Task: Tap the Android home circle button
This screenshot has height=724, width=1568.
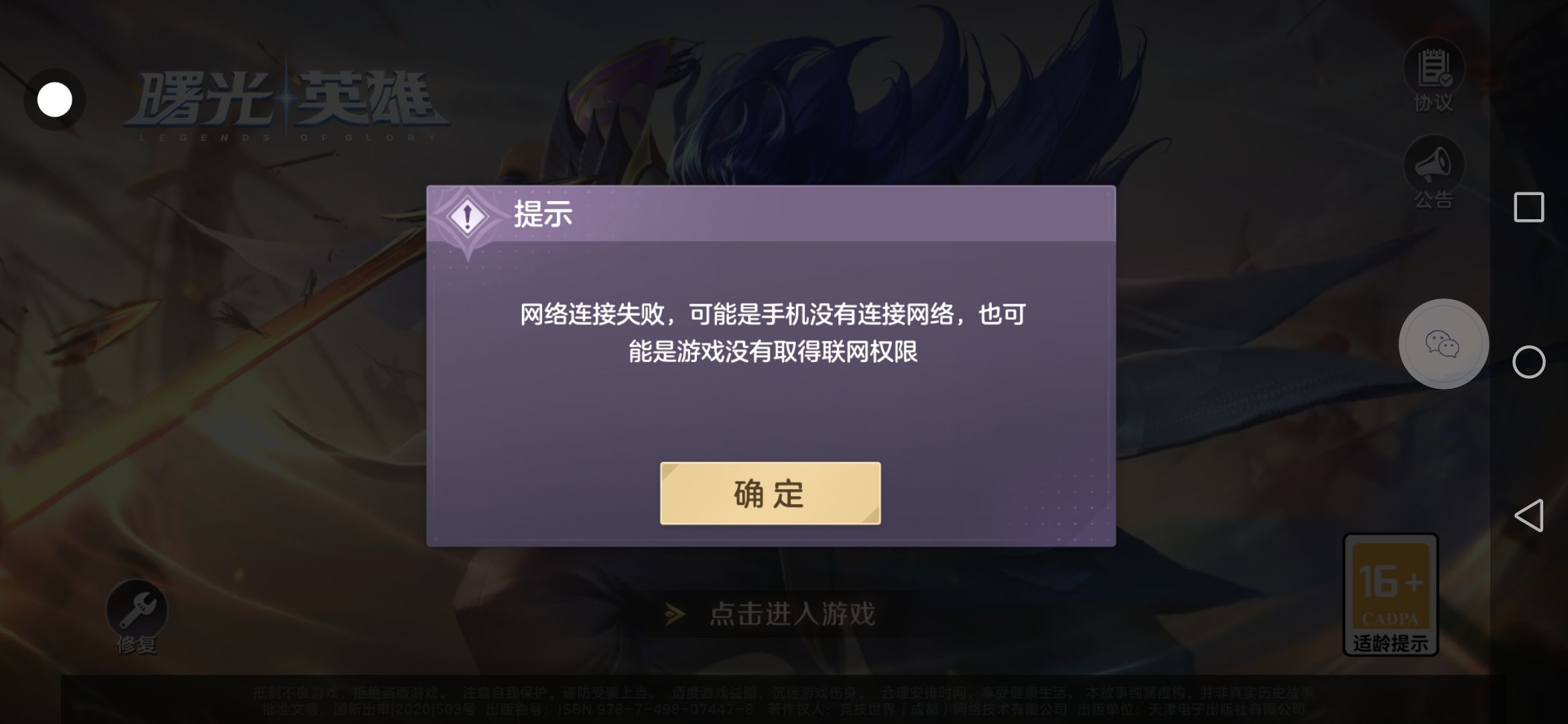Action: pyautogui.click(x=1528, y=362)
